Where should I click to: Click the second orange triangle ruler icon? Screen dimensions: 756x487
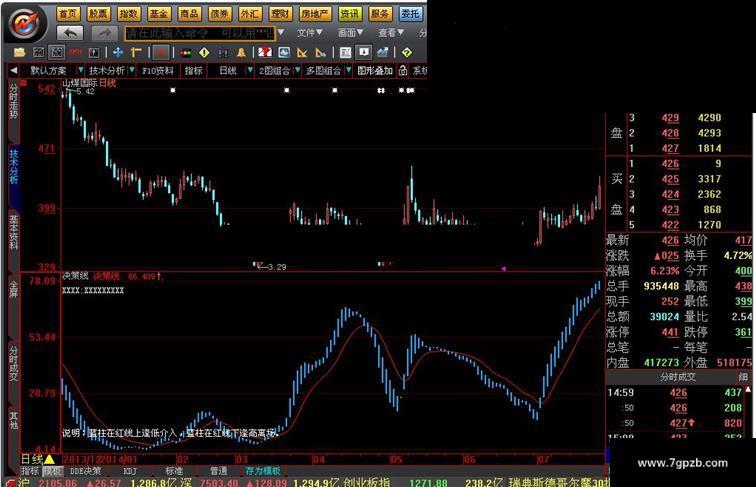tap(320, 52)
